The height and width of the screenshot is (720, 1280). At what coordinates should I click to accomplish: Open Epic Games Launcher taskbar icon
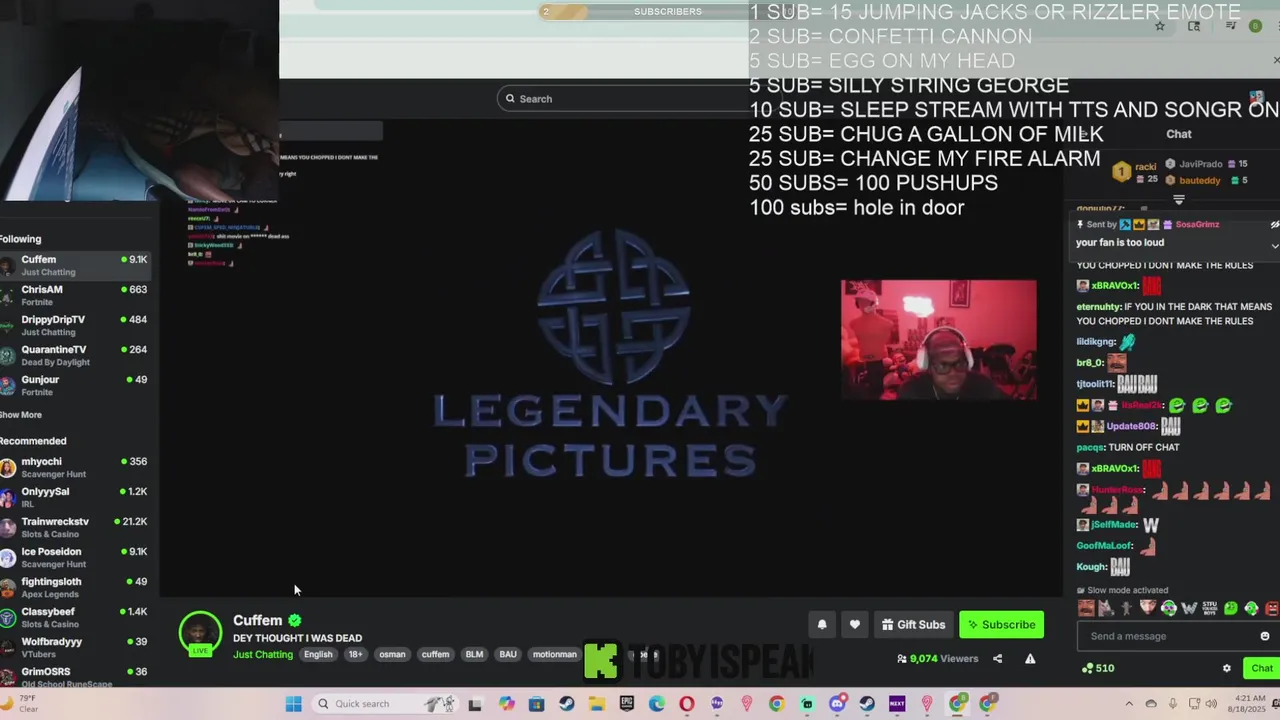(x=627, y=704)
